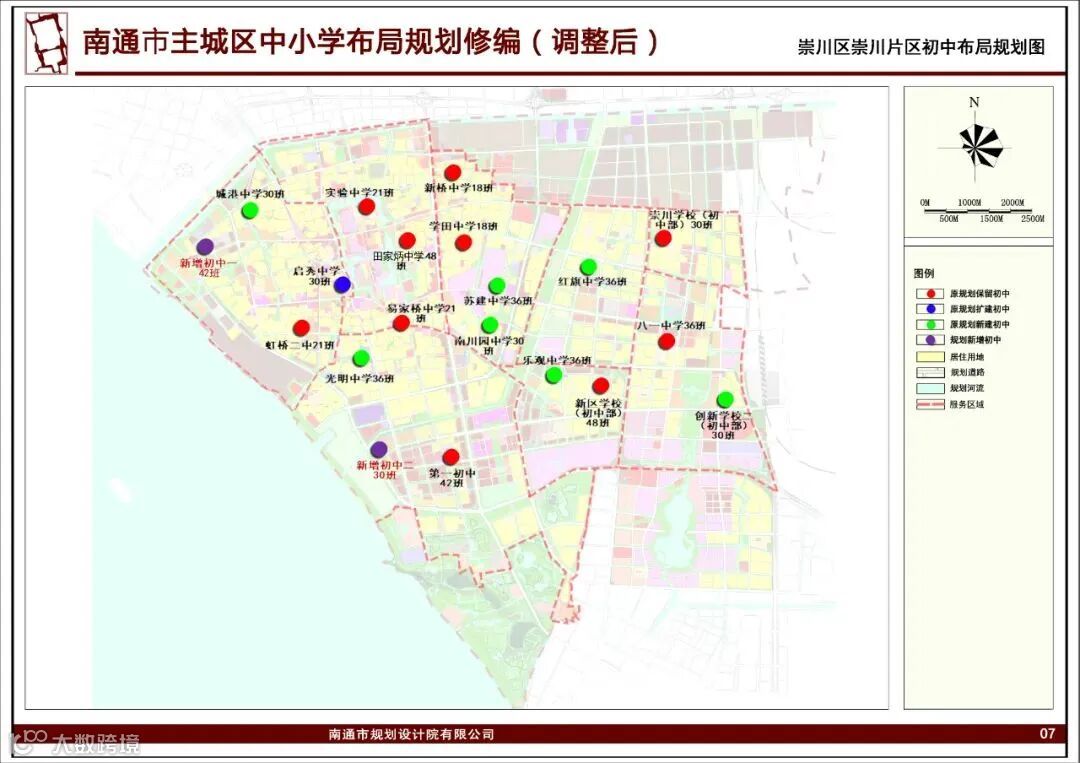Click the label 城港中学30班
This screenshot has height=763, width=1080.
coord(250,194)
